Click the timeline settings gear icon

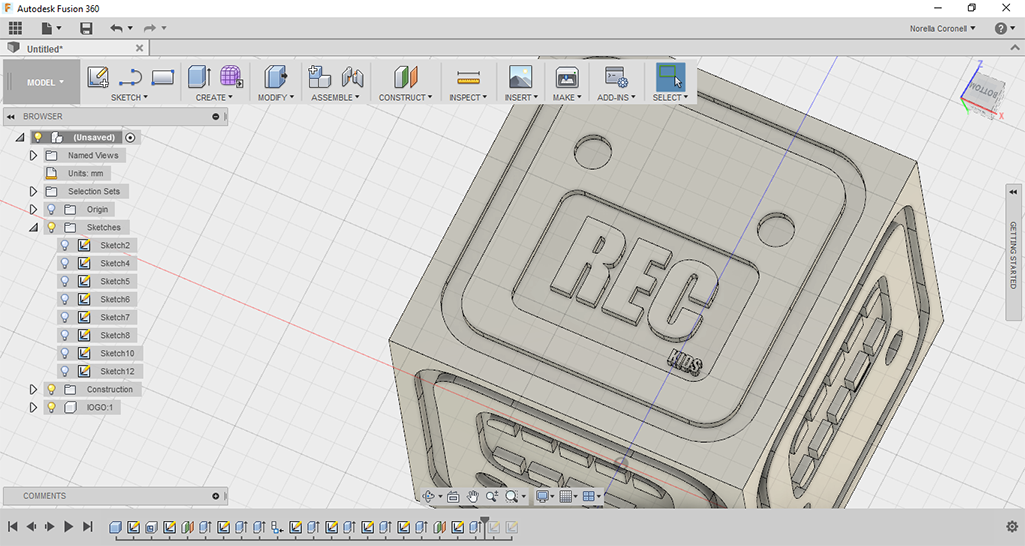point(1012,526)
